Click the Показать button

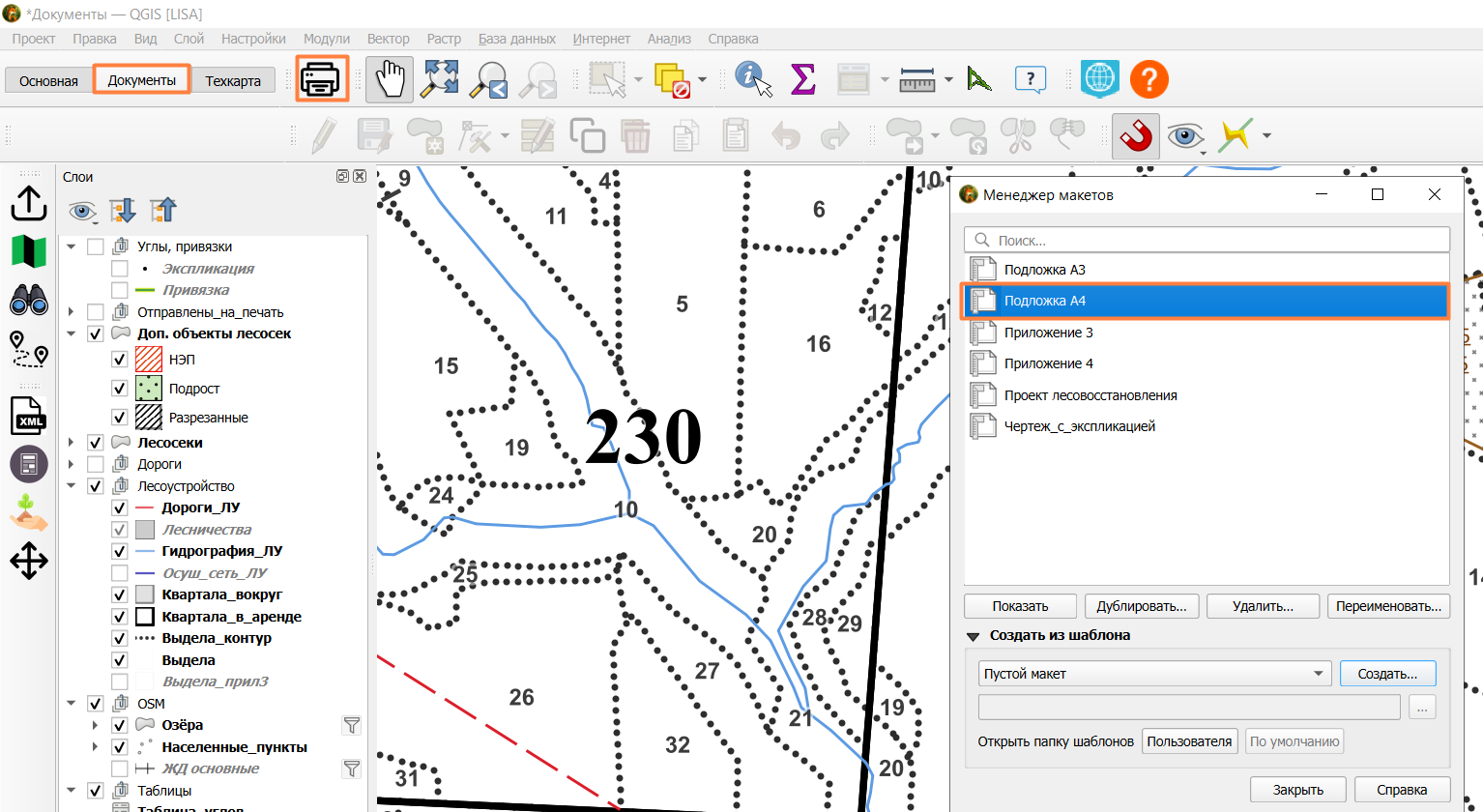click(1020, 606)
